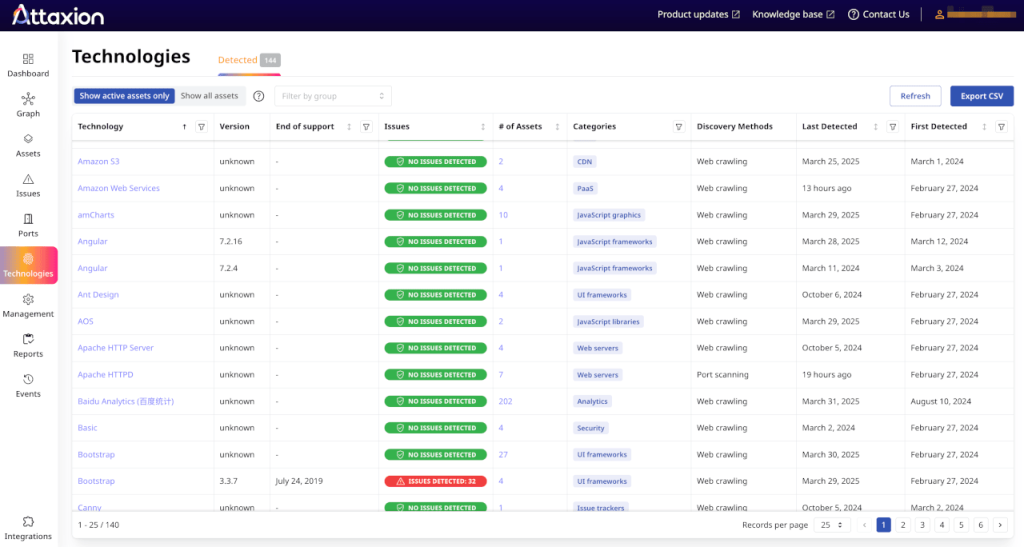The width and height of the screenshot is (1024, 547).
Task: Go to next page arrow
Action: pyautogui.click(x=1000, y=525)
